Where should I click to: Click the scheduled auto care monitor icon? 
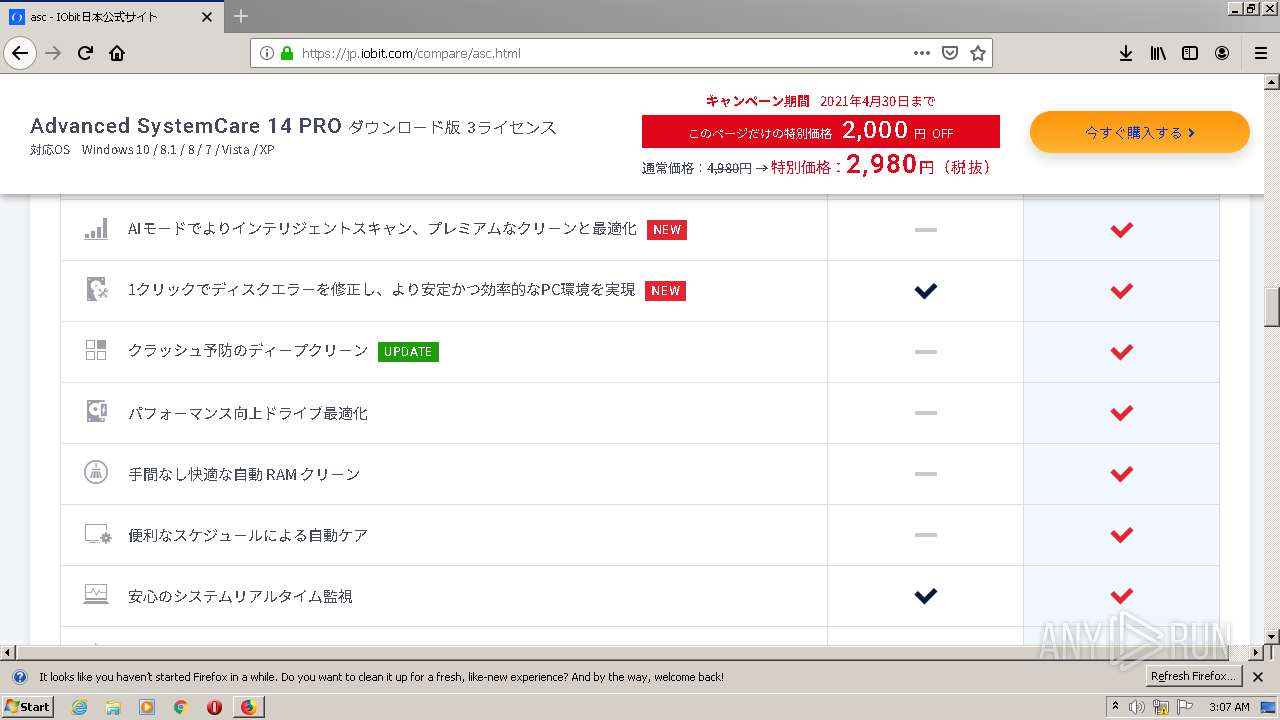97,535
